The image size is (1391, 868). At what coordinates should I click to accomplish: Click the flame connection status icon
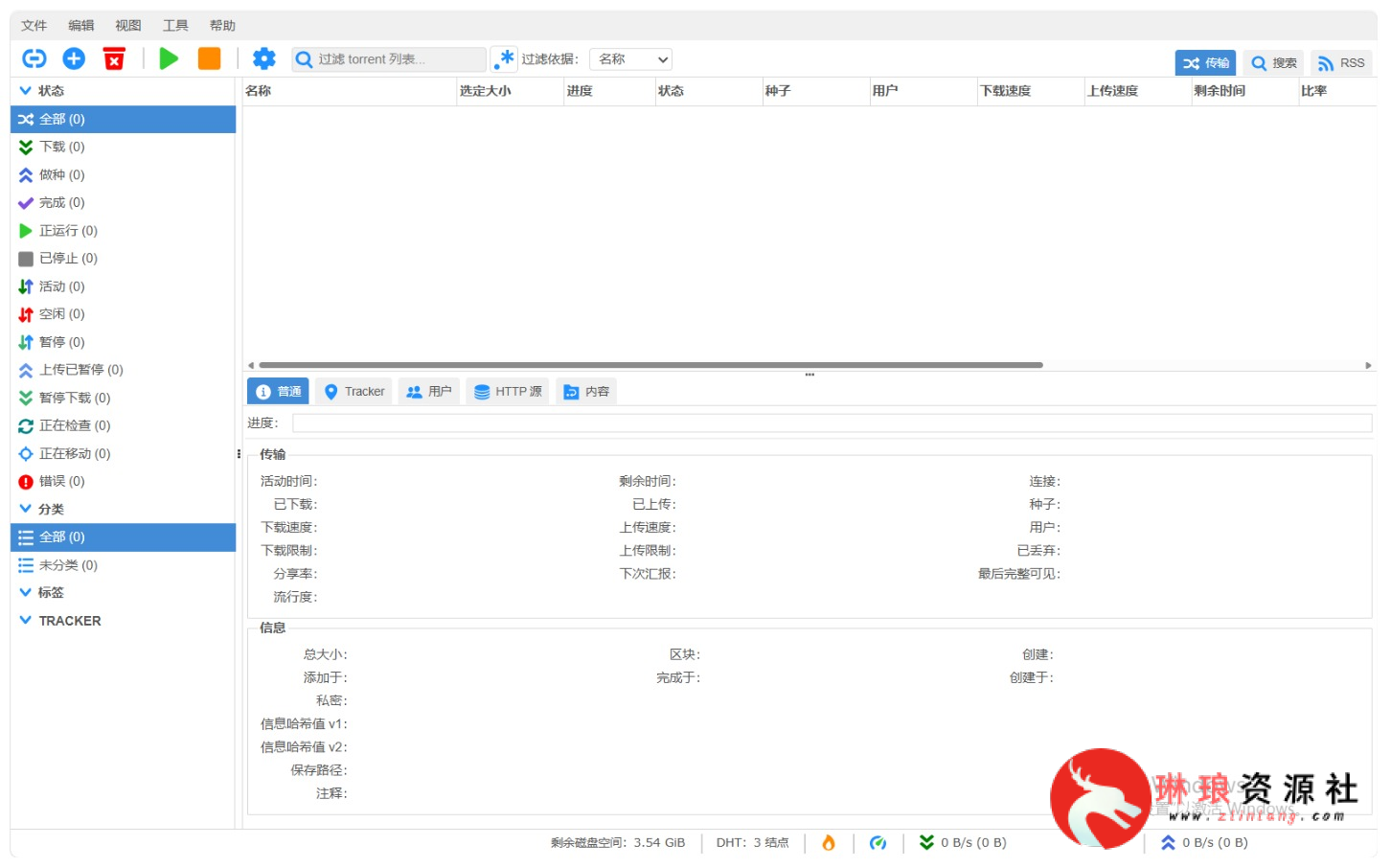click(x=829, y=843)
